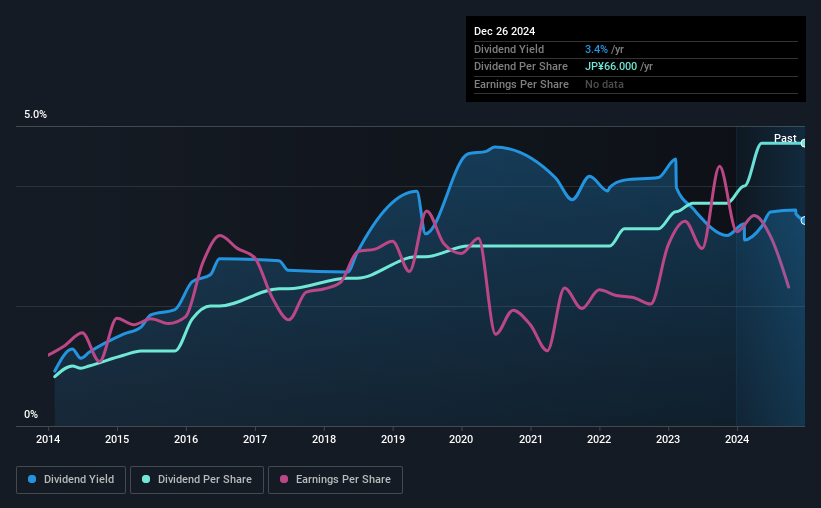
Task: Toggle the Dividend Yield legend button
Action: coord(71,479)
